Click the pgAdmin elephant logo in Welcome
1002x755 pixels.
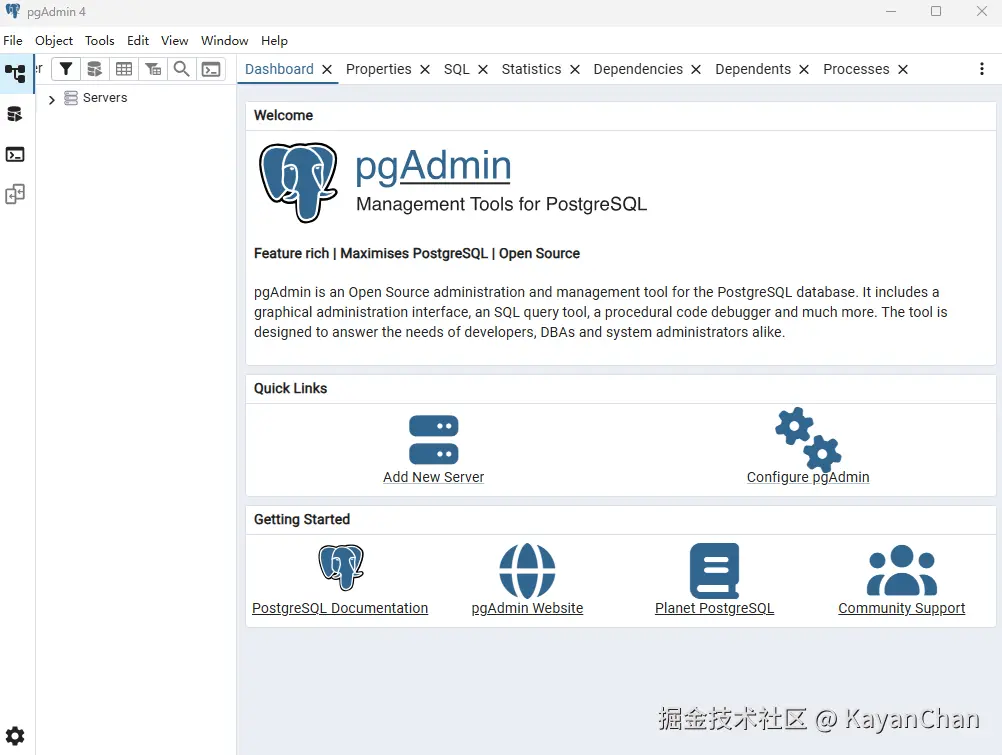(x=298, y=182)
